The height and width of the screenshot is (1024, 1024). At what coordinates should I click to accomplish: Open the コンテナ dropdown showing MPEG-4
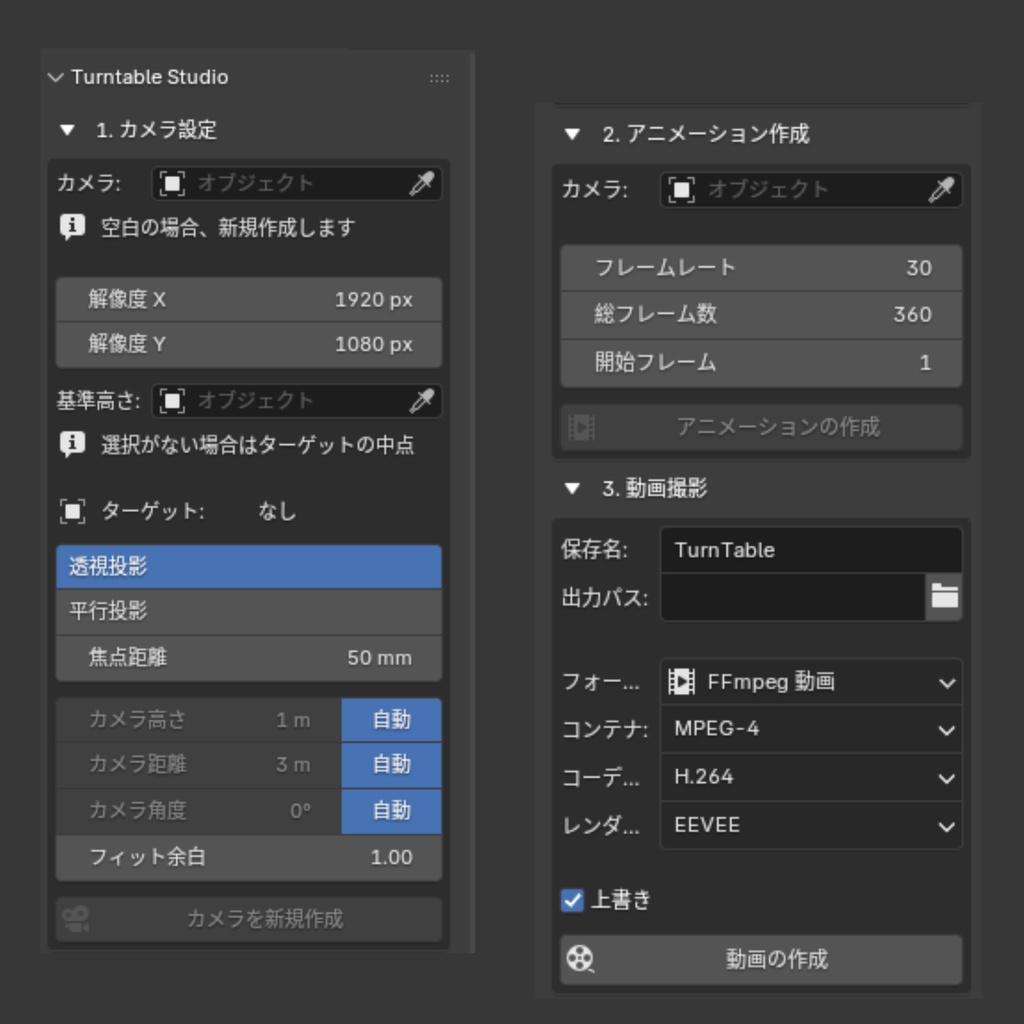tap(810, 730)
